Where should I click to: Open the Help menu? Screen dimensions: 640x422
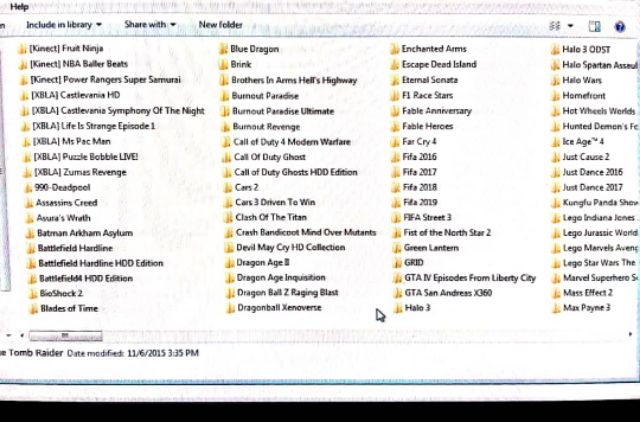[19, 6]
